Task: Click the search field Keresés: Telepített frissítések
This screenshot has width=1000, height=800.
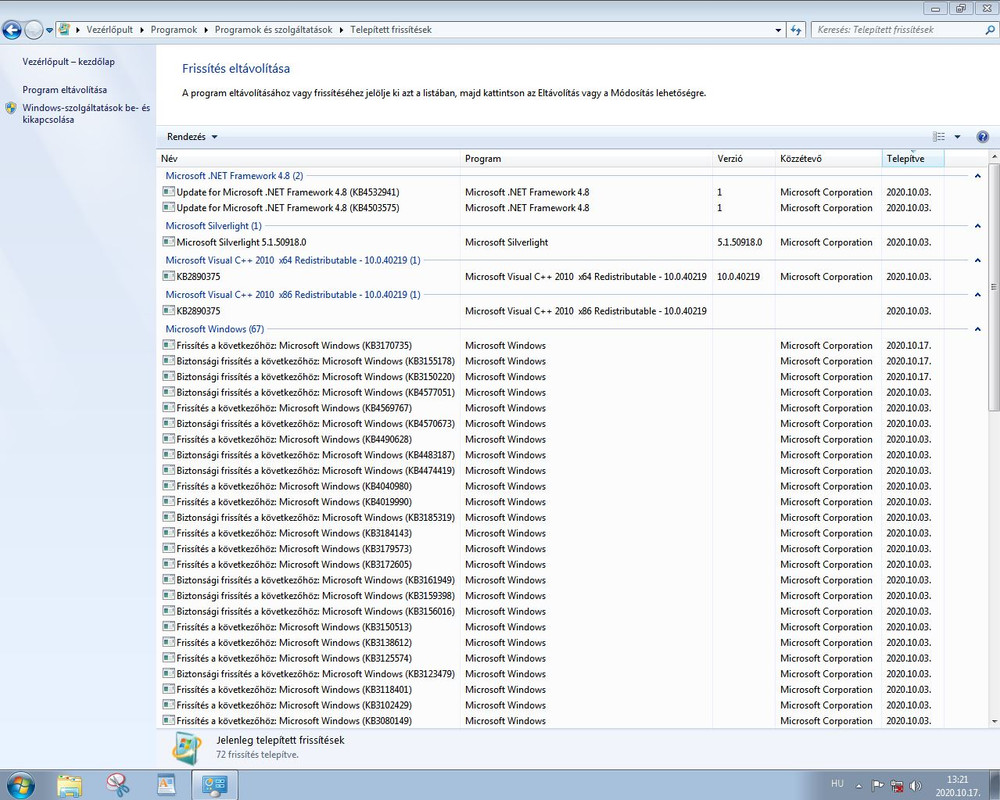Action: [896, 30]
